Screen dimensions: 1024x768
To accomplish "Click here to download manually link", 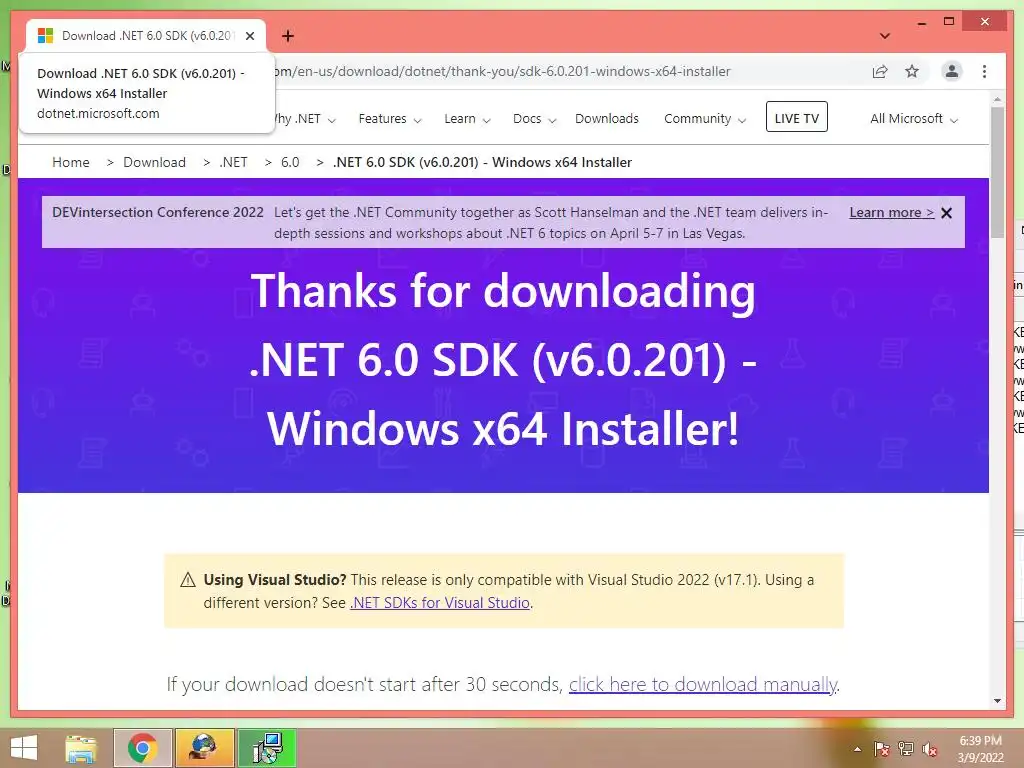I will pyautogui.click(x=703, y=684).
